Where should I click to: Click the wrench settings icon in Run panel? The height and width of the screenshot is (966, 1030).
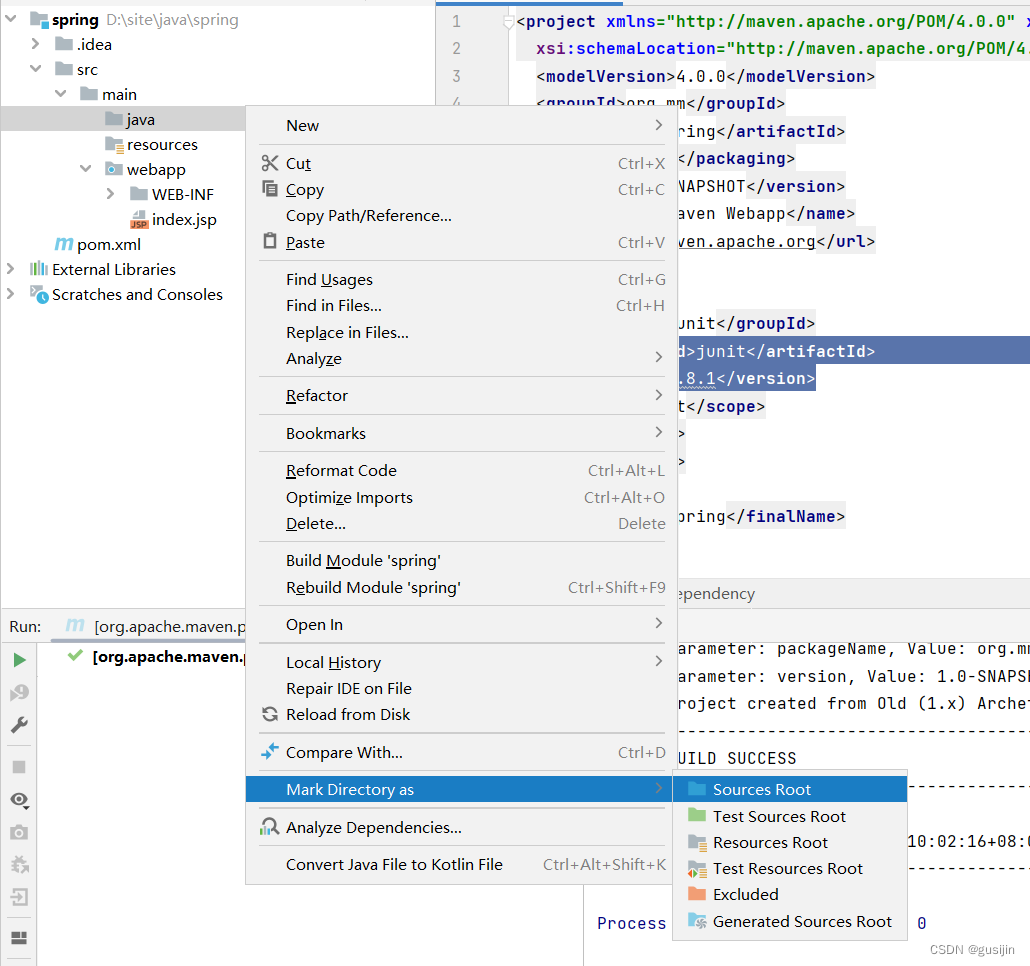20,725
